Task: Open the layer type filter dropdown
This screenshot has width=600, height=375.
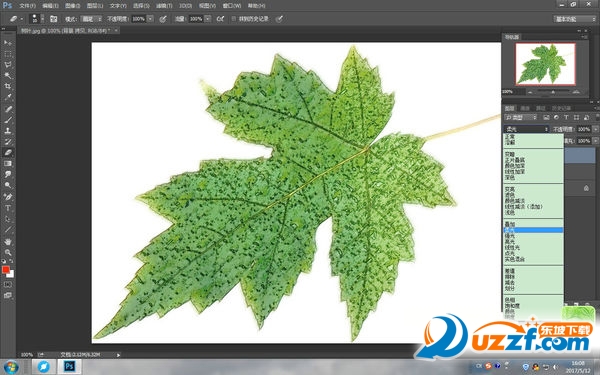Action: (x=521, y=117)
